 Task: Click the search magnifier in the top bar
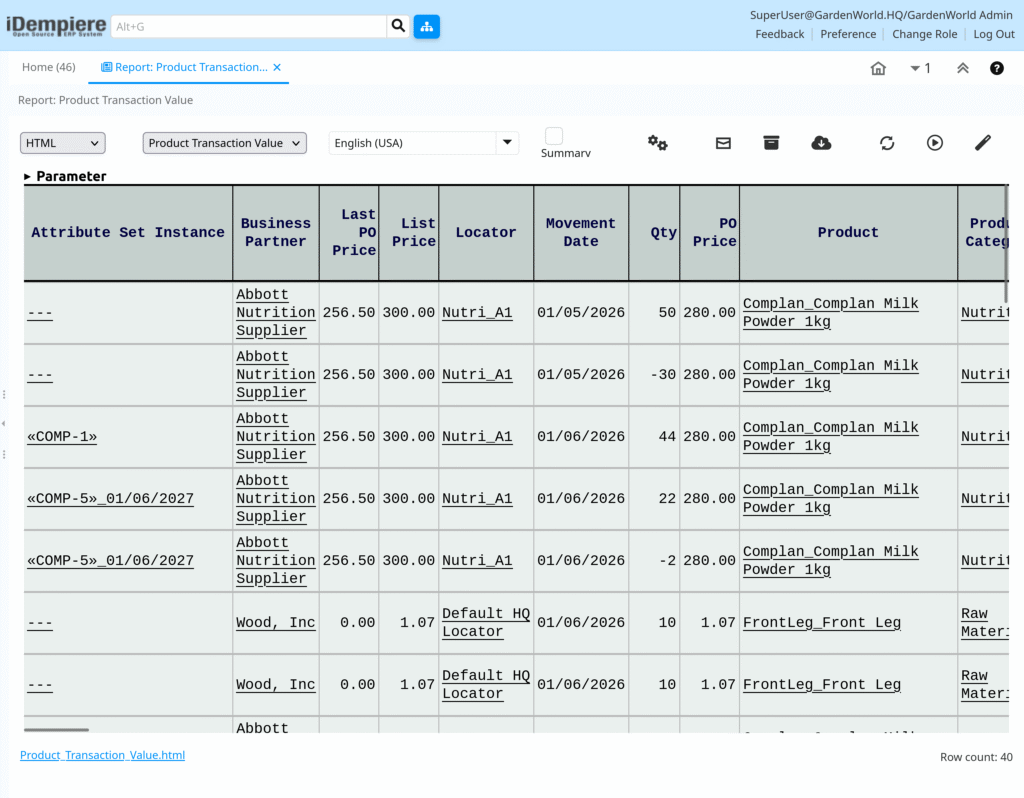pyautogui.click(x=398, y=26)
